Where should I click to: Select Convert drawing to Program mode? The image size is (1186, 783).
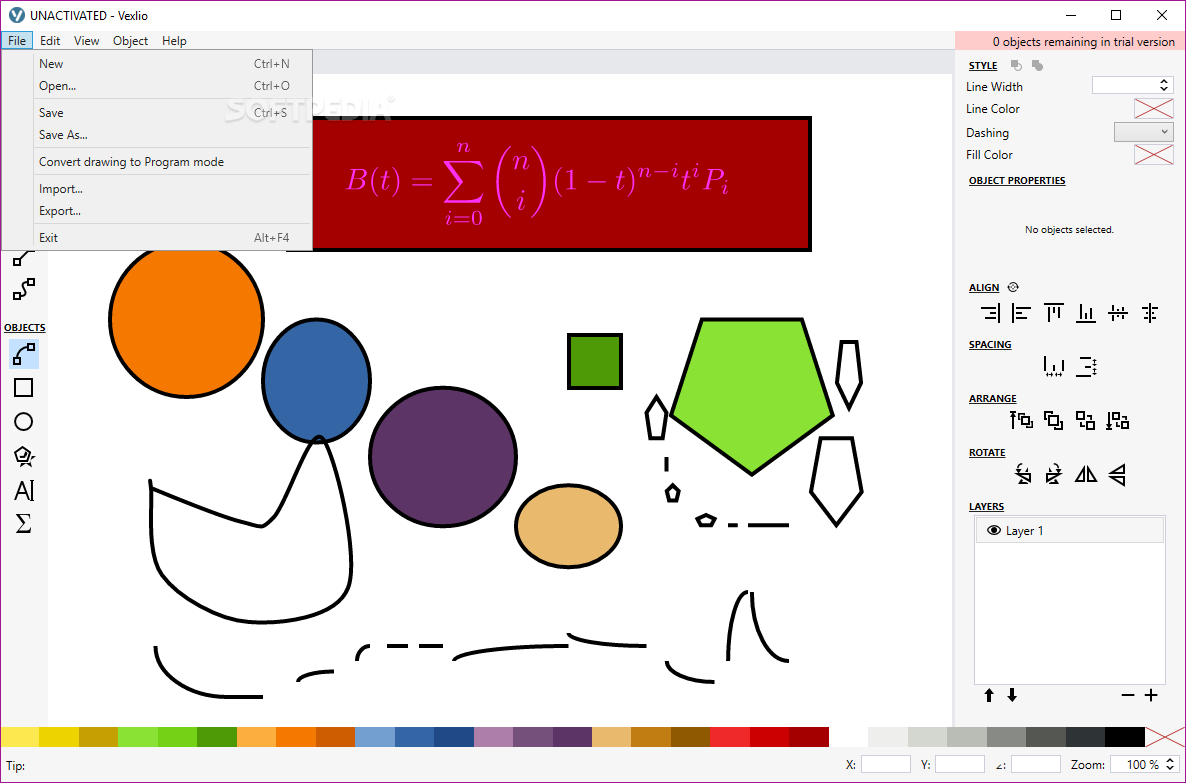pos(172,162)
